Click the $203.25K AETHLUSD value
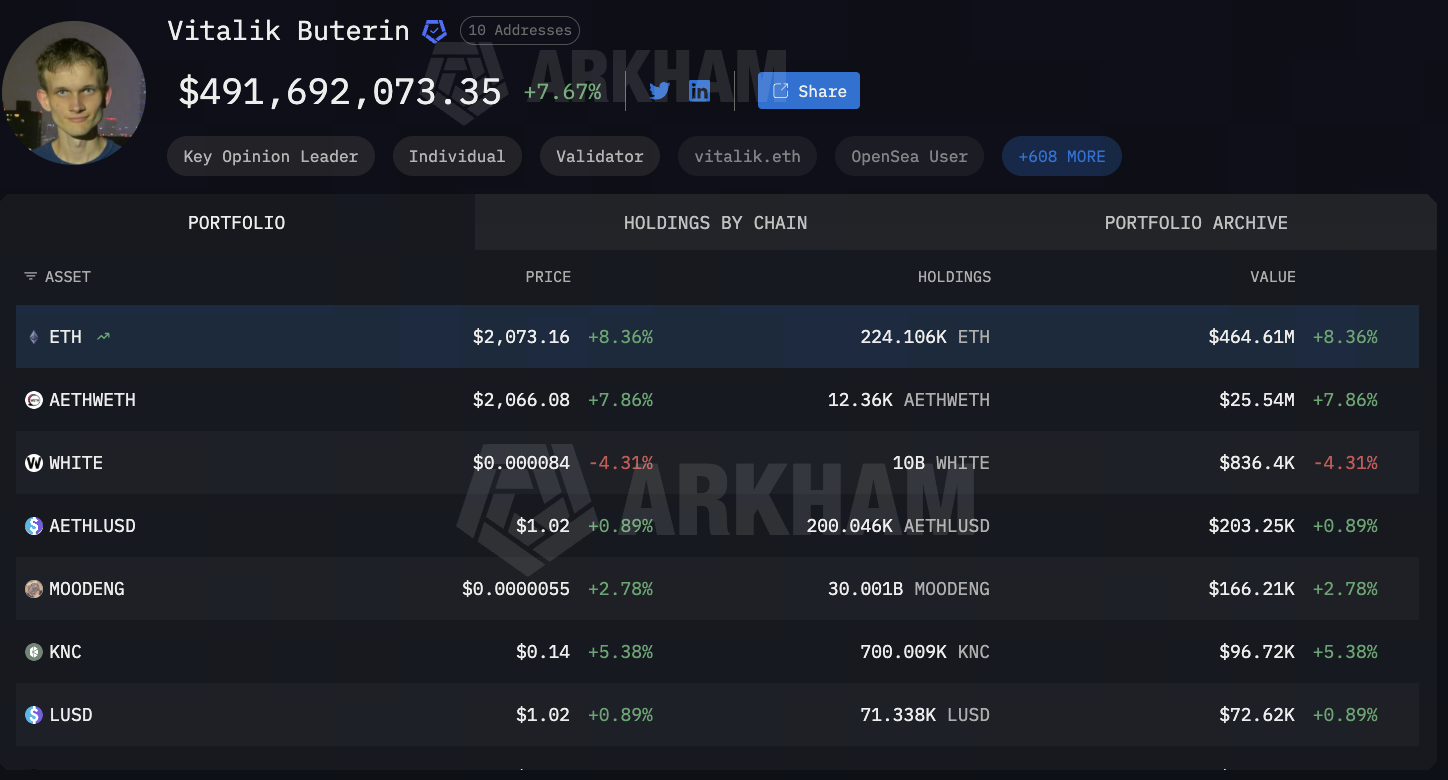Screen dimensions: 1448x780 click(1251, 526)
